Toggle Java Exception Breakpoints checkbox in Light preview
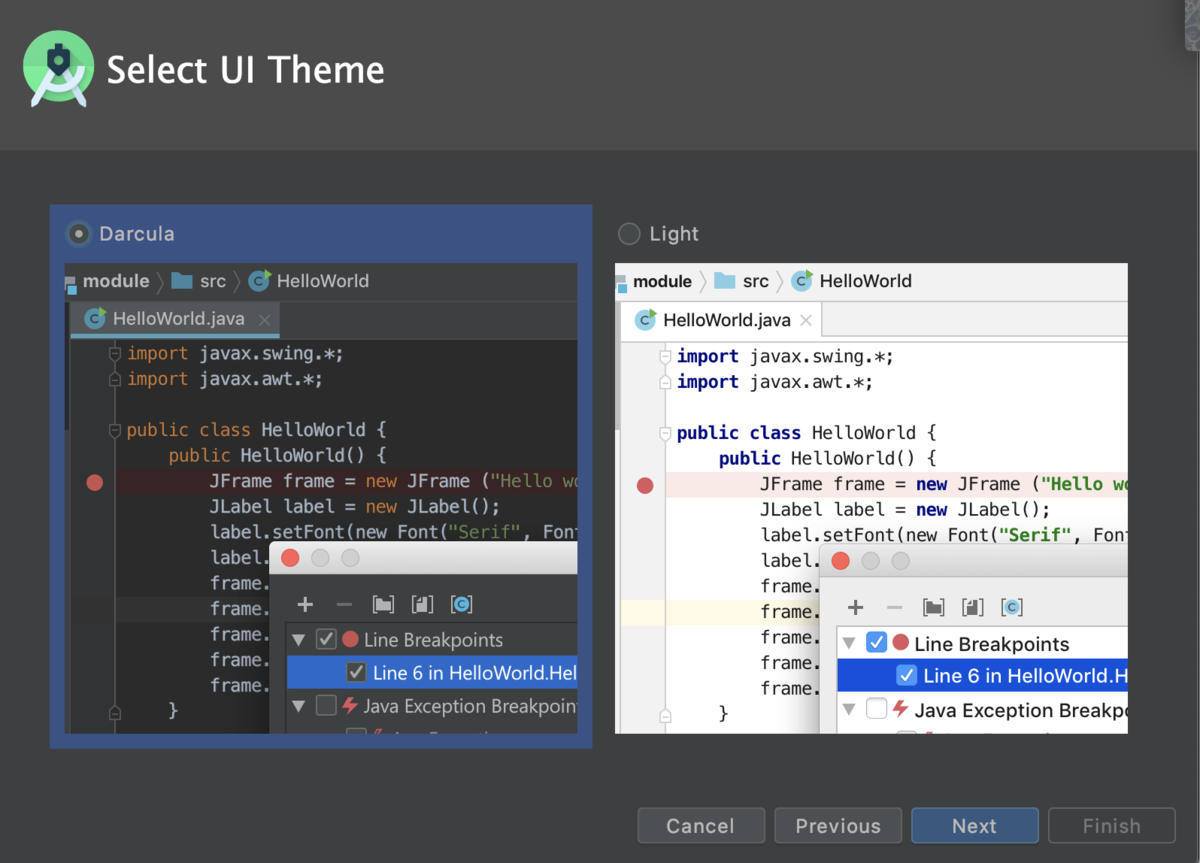 876,709
